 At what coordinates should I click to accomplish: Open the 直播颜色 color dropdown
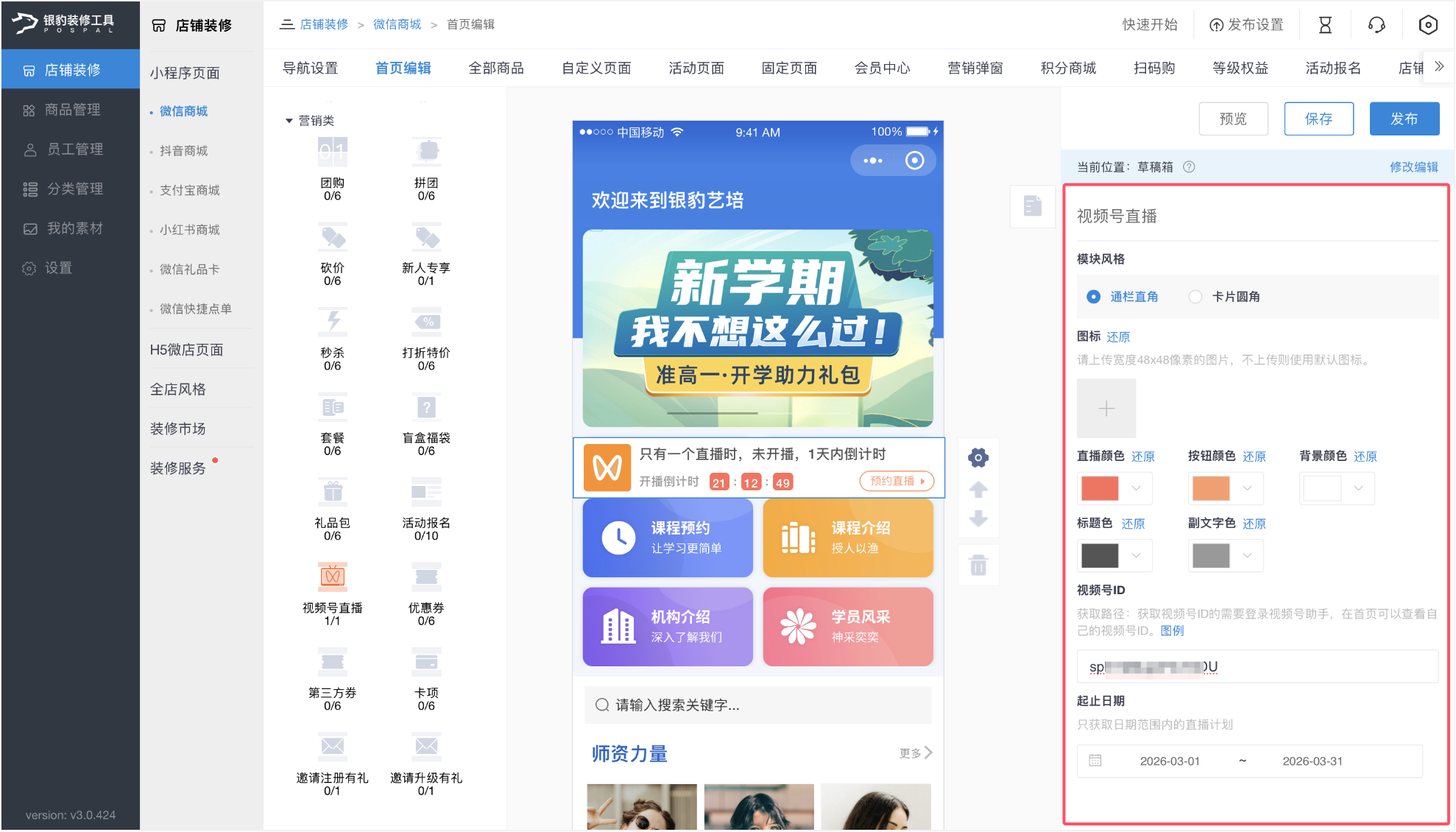click(x=1136, y=488)
